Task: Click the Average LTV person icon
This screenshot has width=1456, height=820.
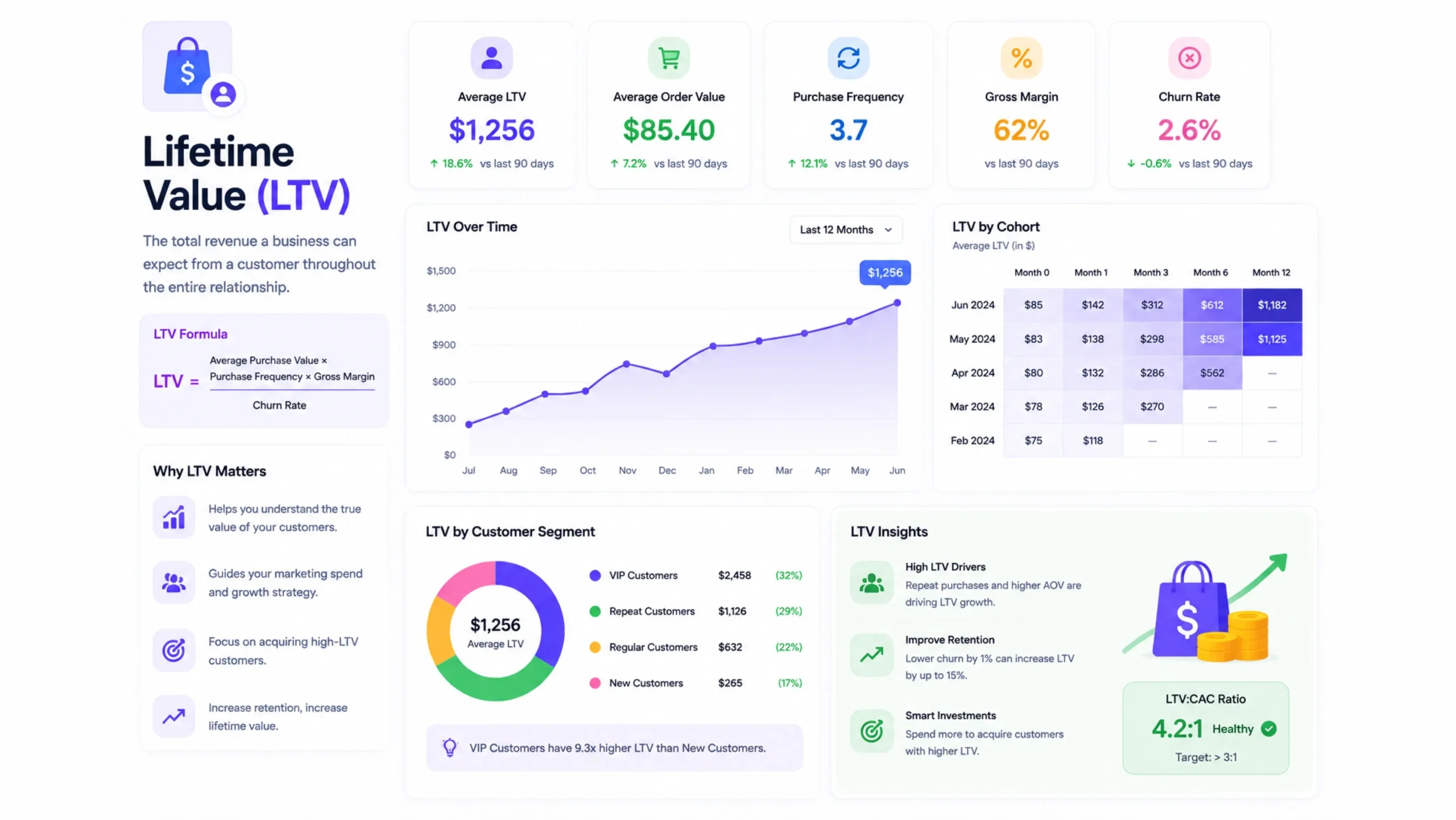Action: point(491,58)
